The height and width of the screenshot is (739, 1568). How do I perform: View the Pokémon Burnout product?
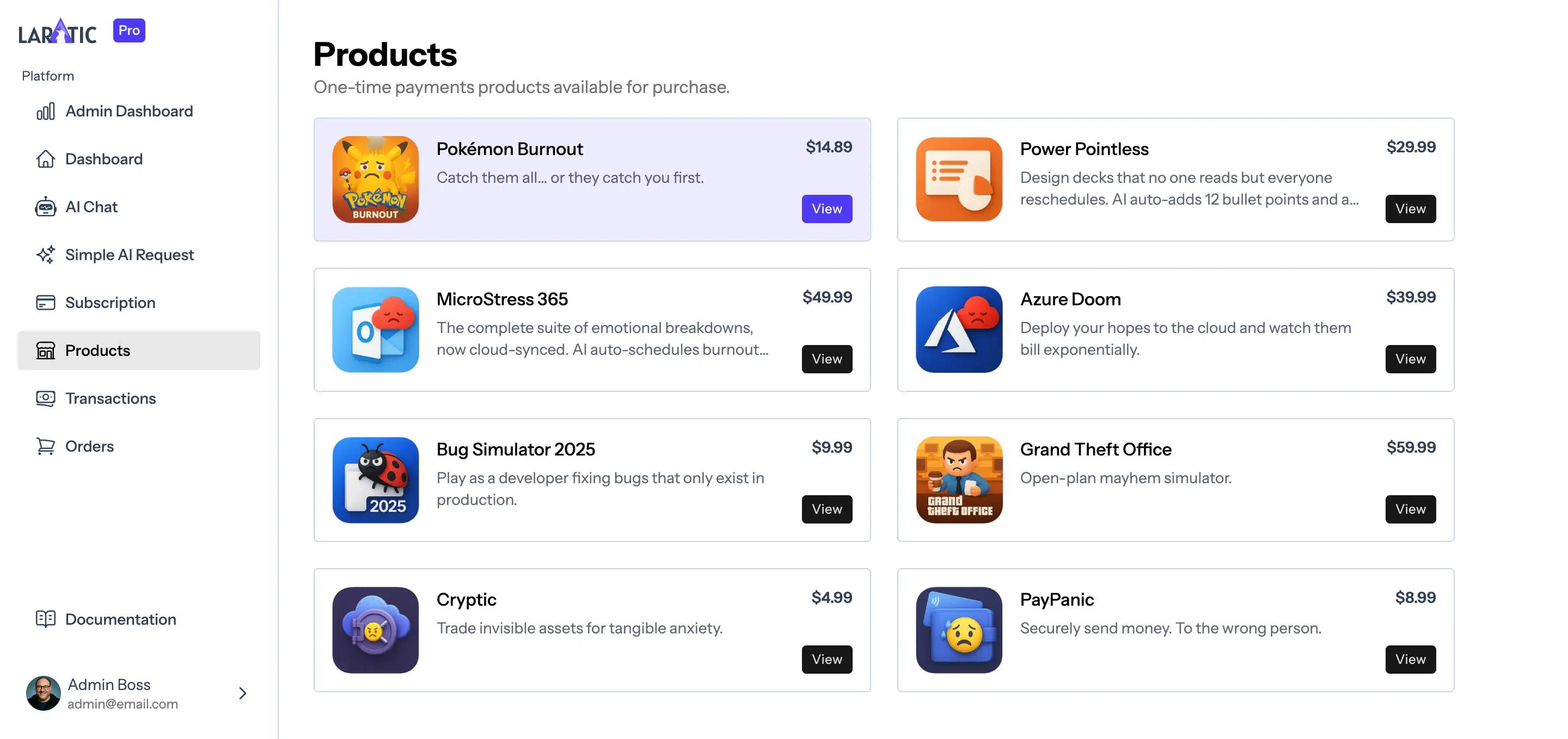826,208
